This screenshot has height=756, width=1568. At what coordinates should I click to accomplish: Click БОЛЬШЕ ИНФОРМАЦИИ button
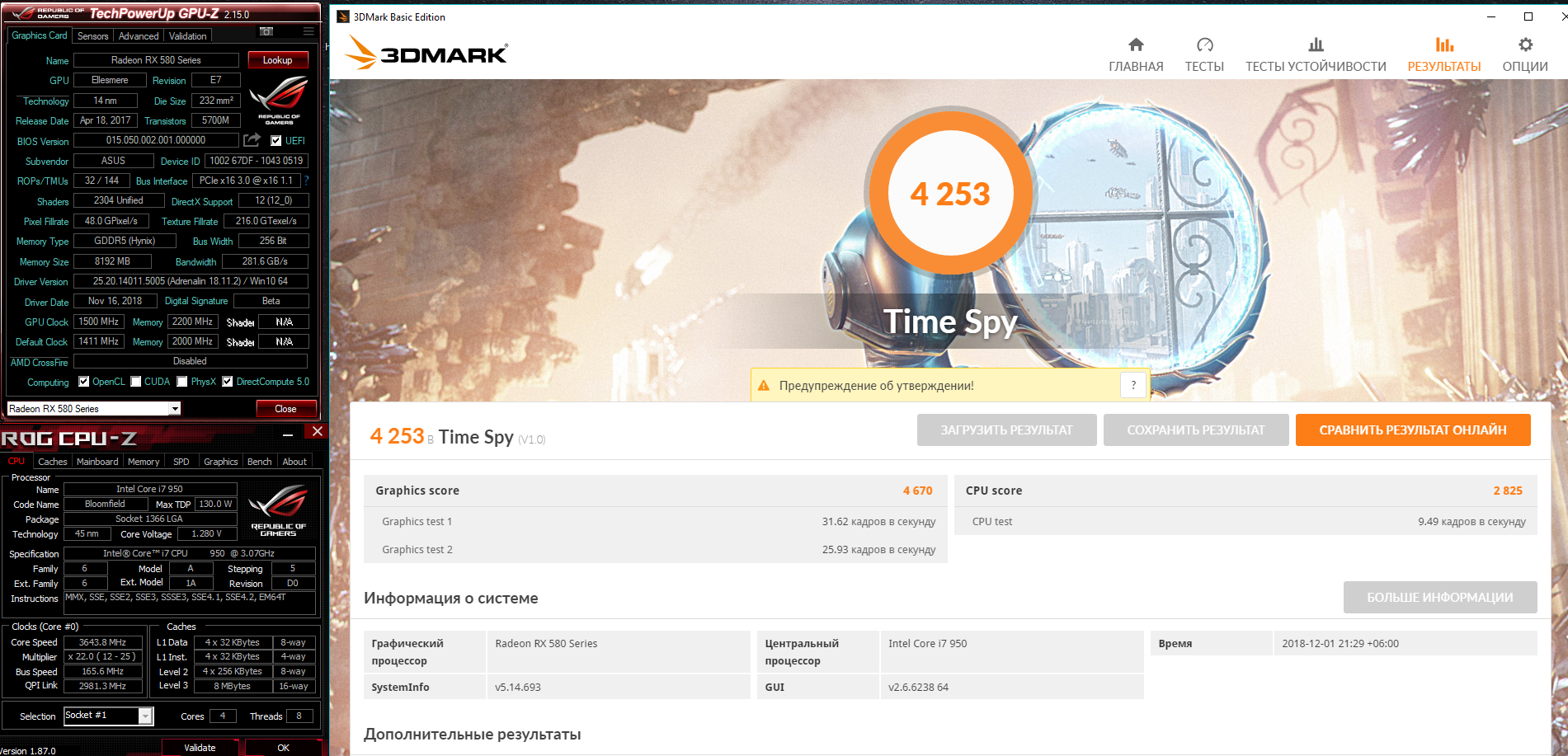[1440, 598]
